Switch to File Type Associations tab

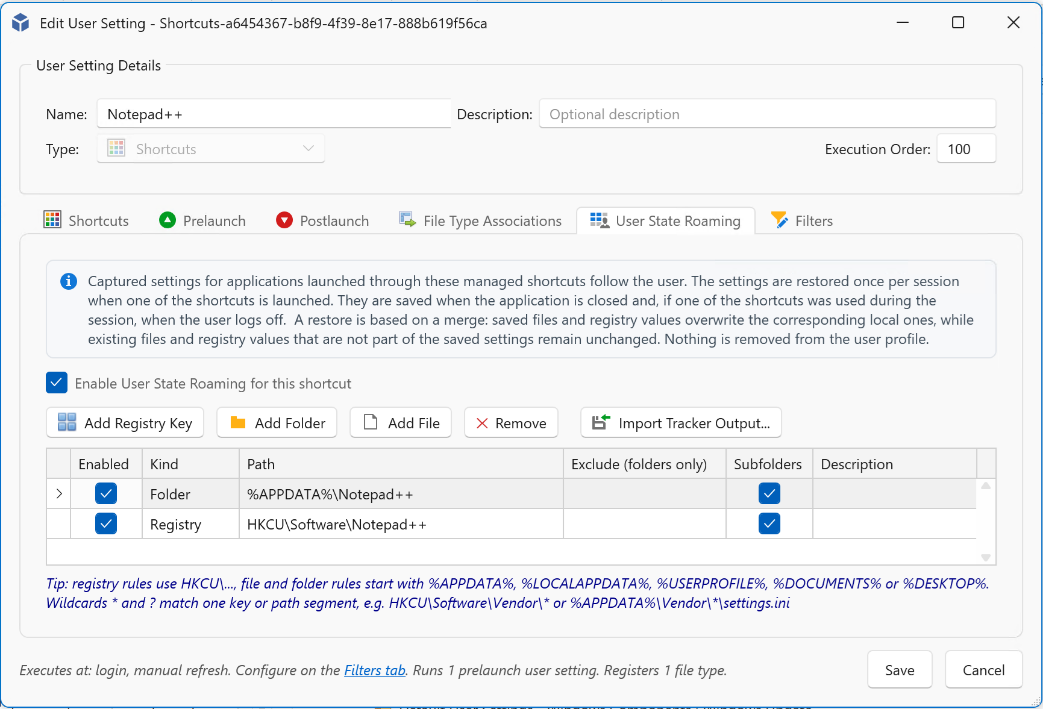480,220
